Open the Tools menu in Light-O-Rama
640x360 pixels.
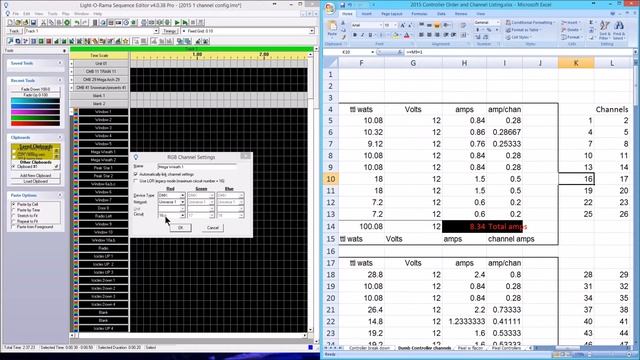pos(53,13)
